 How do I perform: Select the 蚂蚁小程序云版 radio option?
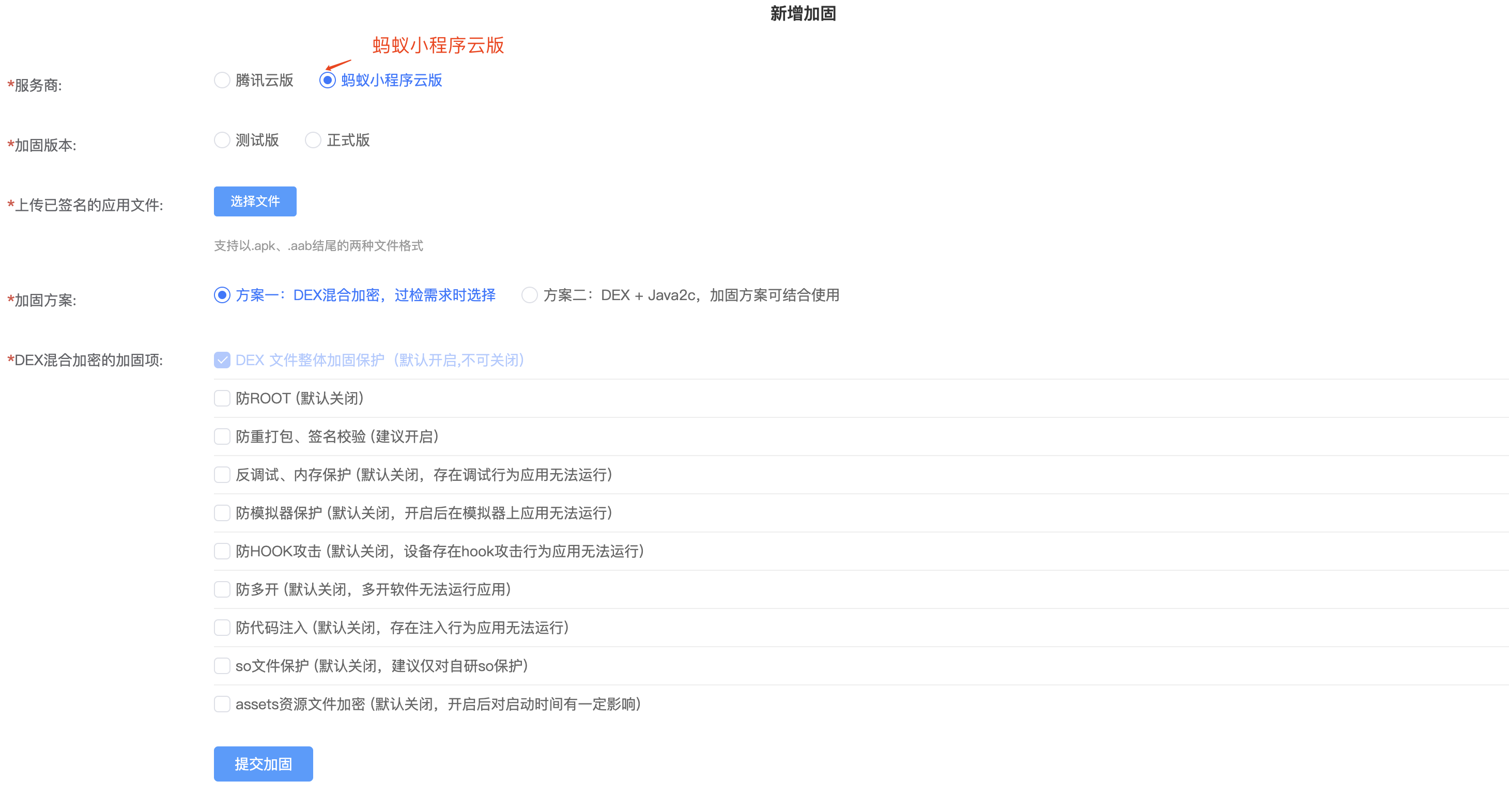[x=328, y=80]
